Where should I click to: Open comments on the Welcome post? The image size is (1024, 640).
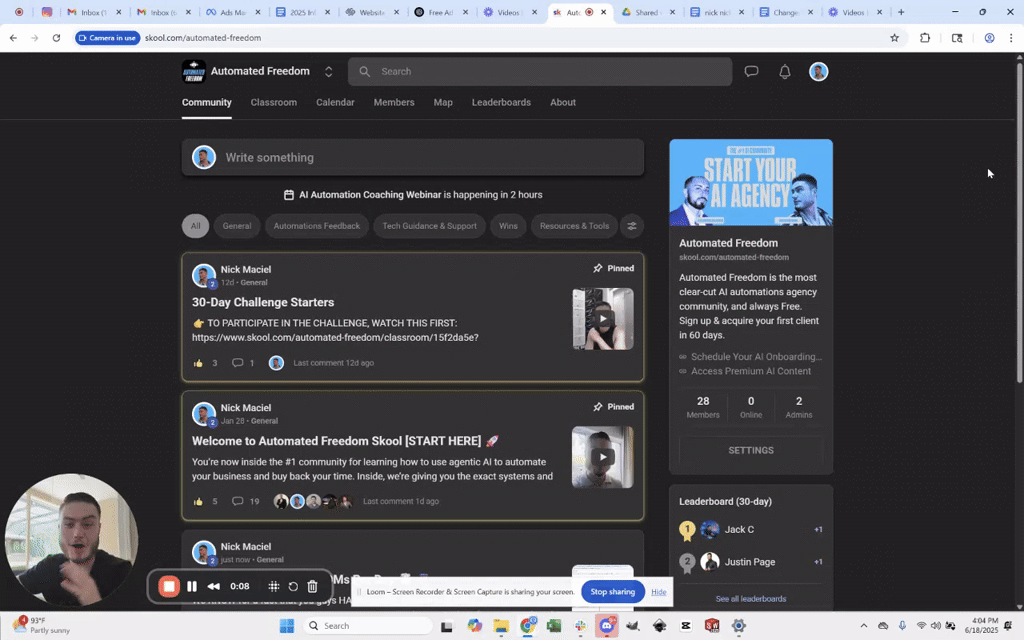238,502
